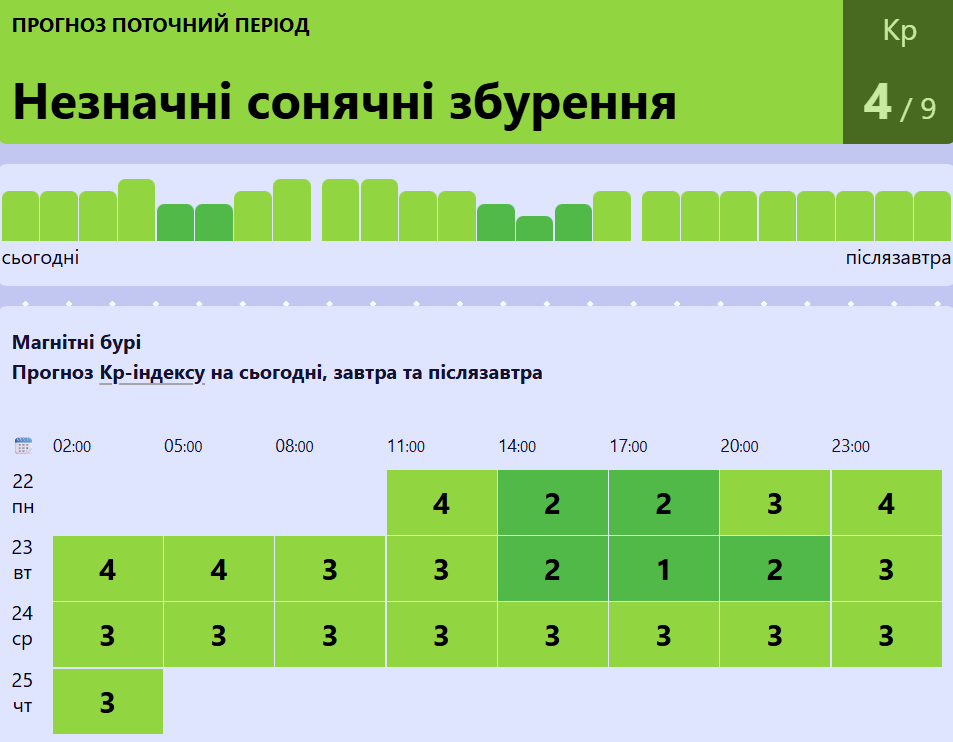Click the 'сьогодні' label under the chart

[x=41, y=259]
